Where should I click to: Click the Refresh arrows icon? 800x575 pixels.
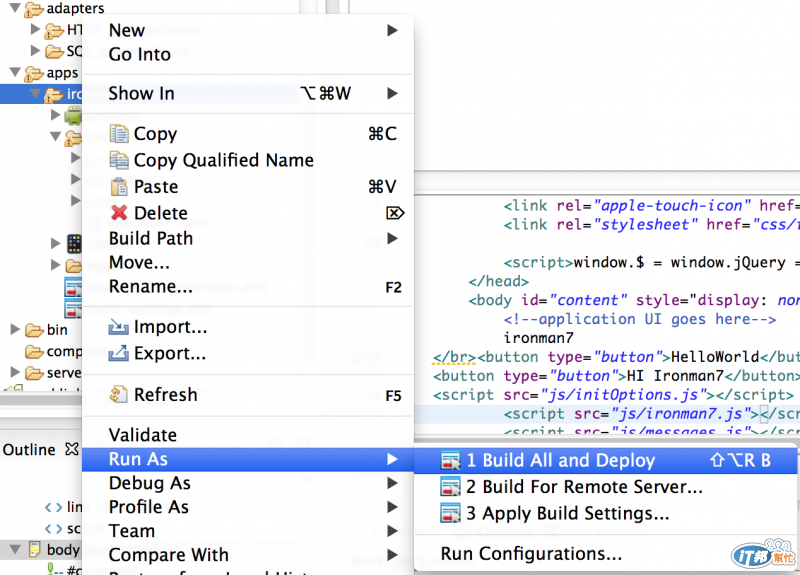pos(118,394)
